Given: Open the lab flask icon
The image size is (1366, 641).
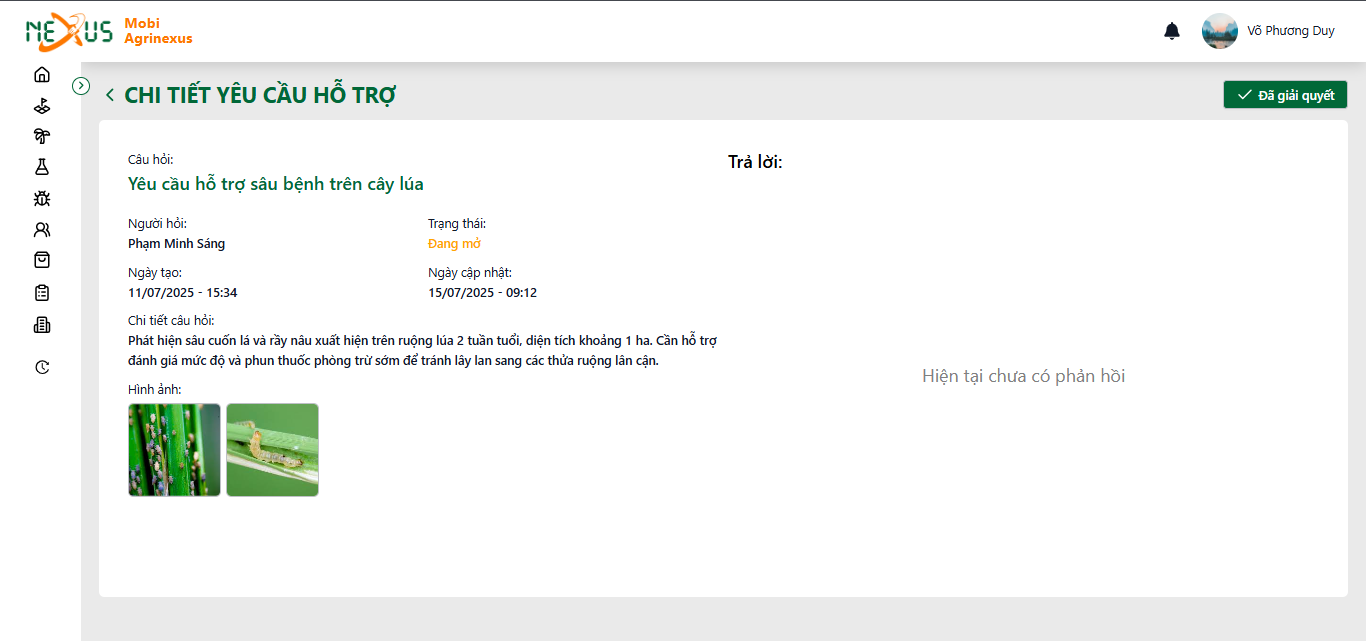Looking at the screenshot, I should (41, 167).
